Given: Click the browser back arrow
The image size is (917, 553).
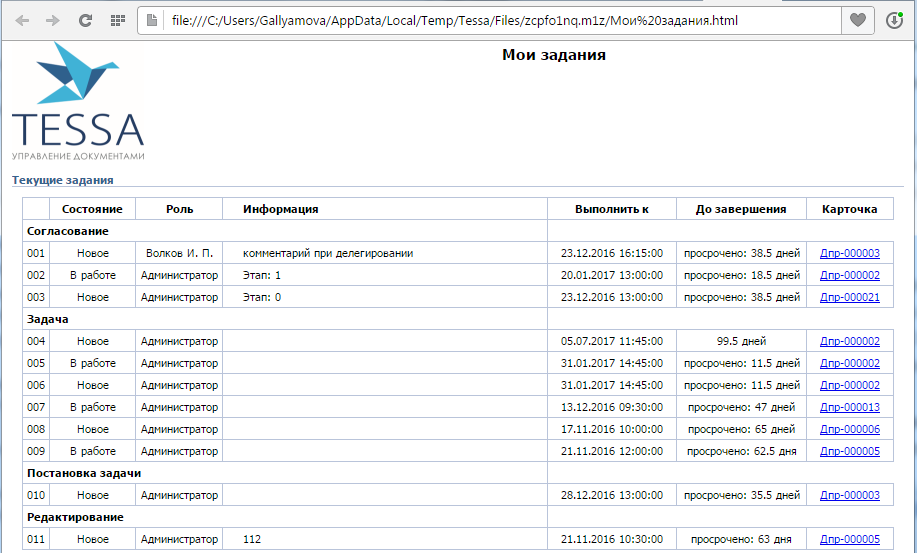Looking at the screenshot, I should coord(22,20).
